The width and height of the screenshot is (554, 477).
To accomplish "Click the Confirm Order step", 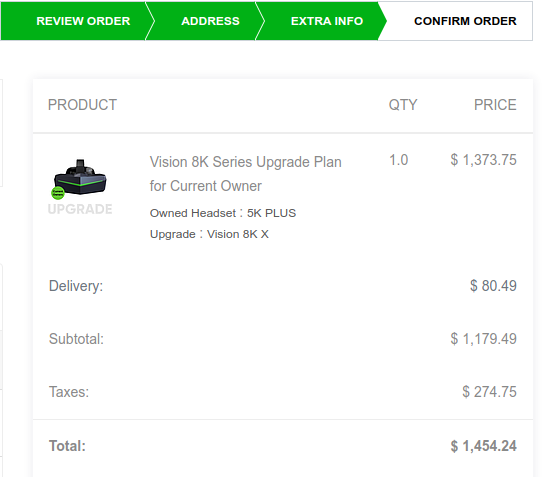I will 465,21.
